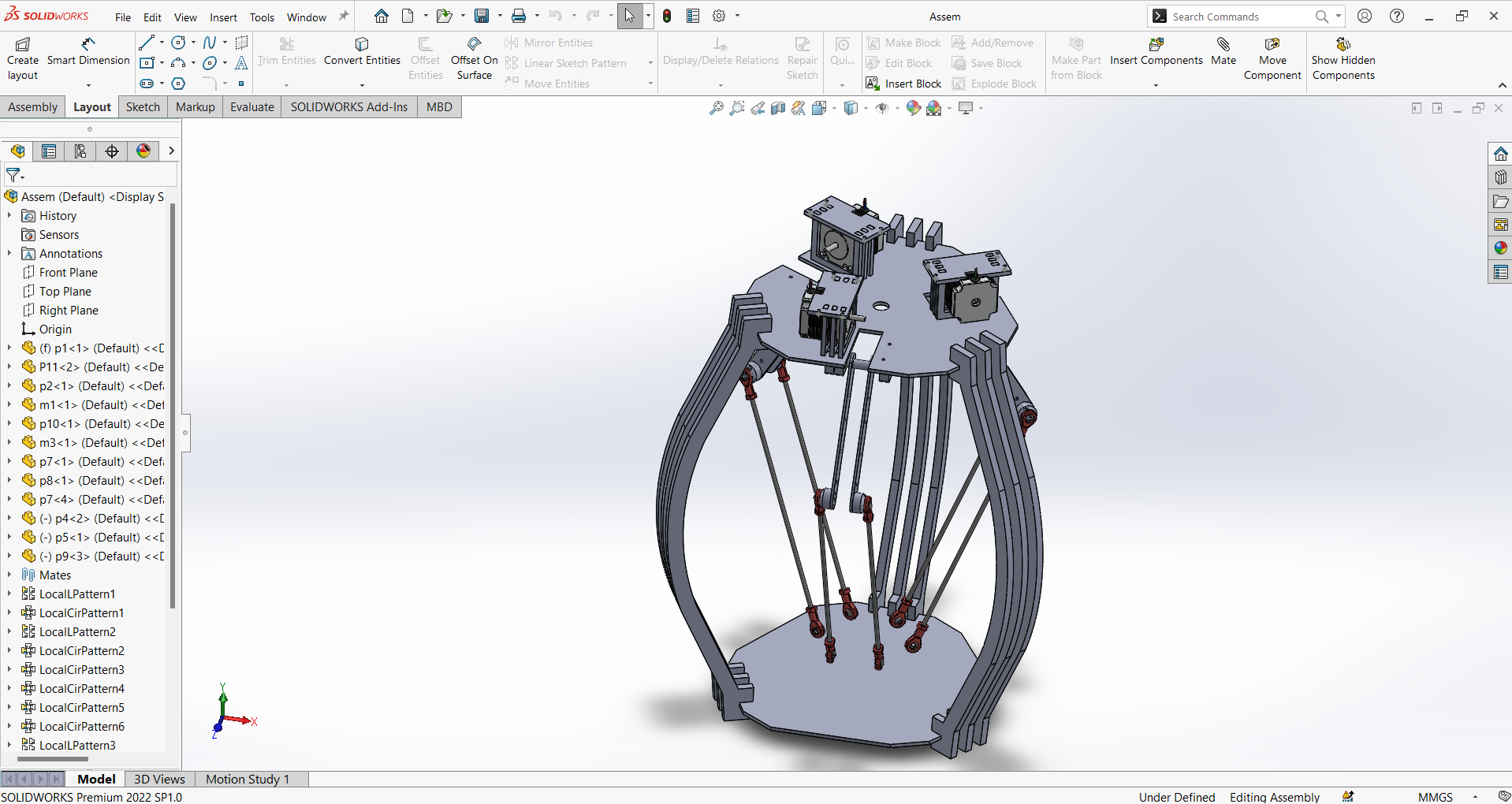Screen dimensions: 1512x804
Task: Select the Spline sketch tool
Action: [210, 43]
